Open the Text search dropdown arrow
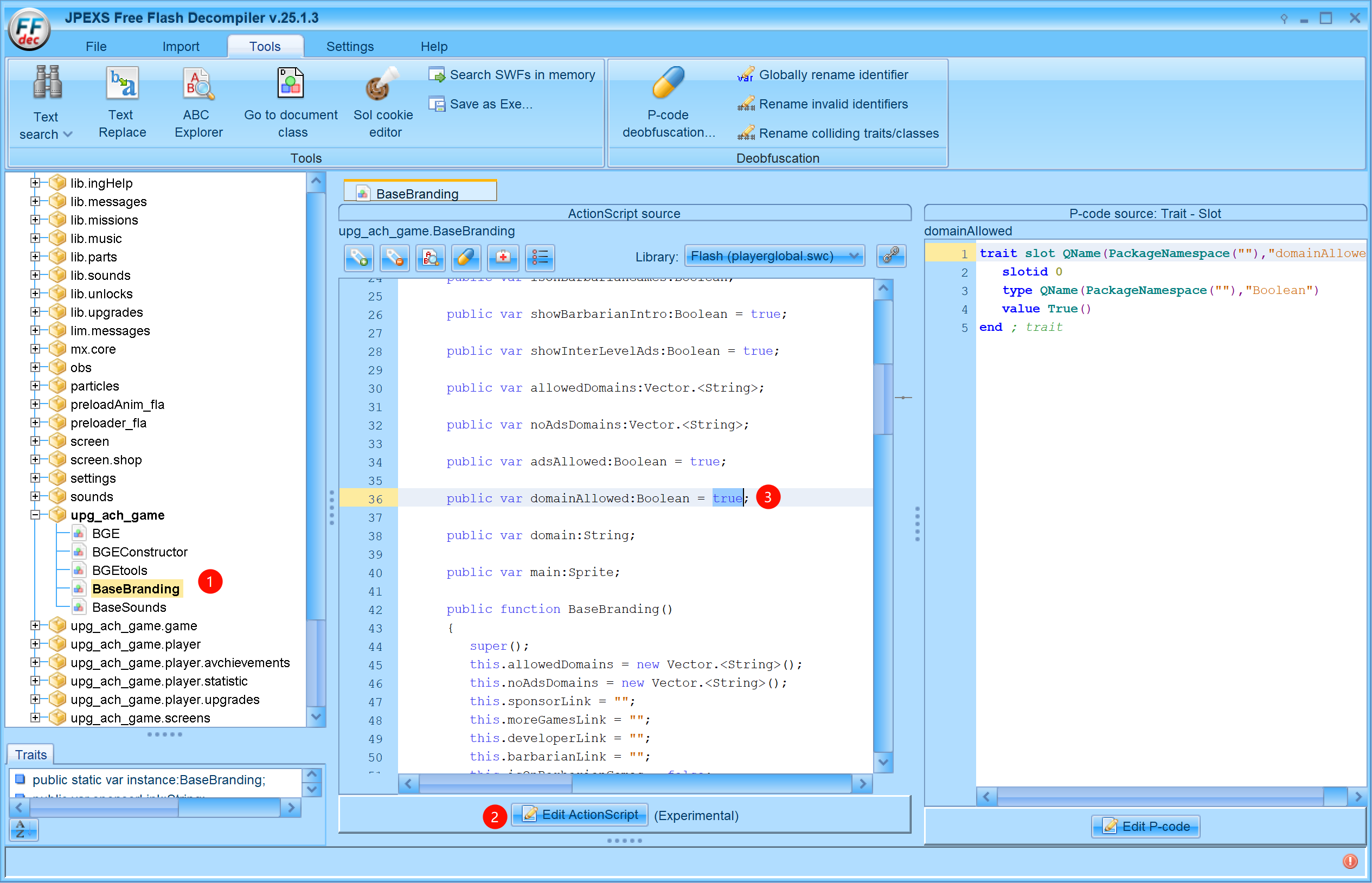 pos(68,134)
